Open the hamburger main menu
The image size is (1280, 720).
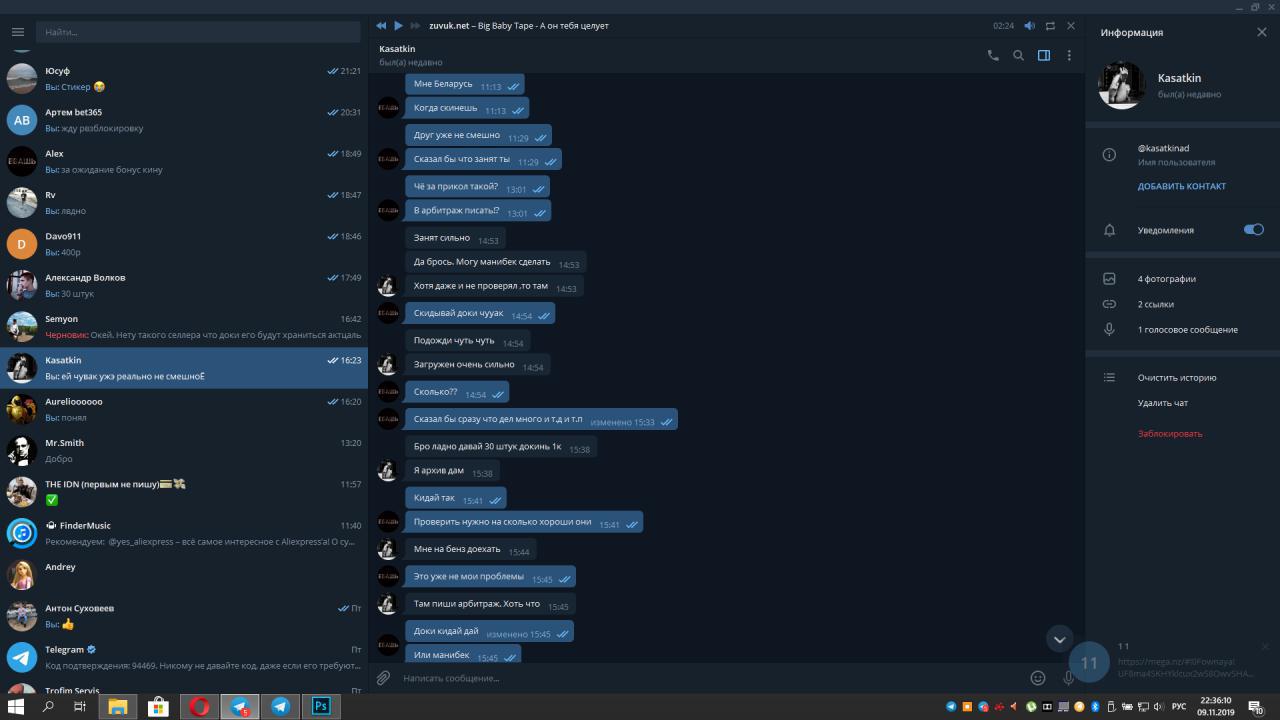[x=17, y=32]
